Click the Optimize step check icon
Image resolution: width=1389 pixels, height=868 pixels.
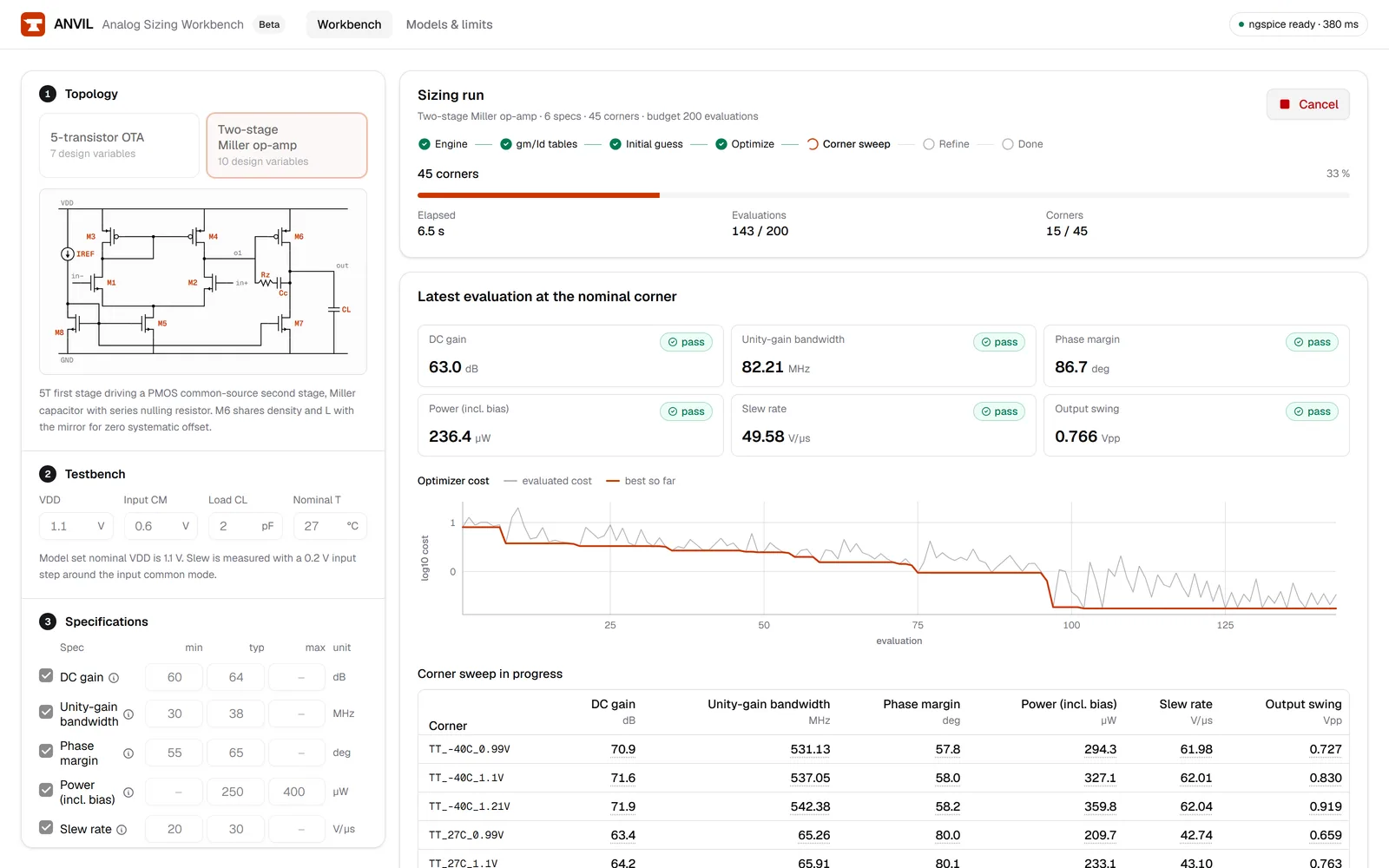[721, 144]
